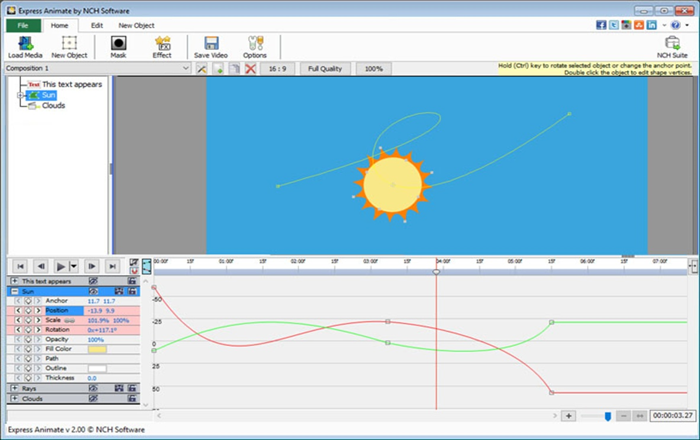Image resolution: width=700 pixels, height=440 pixels.
Task: Click the Load Media icon
Action: (25, 44)
